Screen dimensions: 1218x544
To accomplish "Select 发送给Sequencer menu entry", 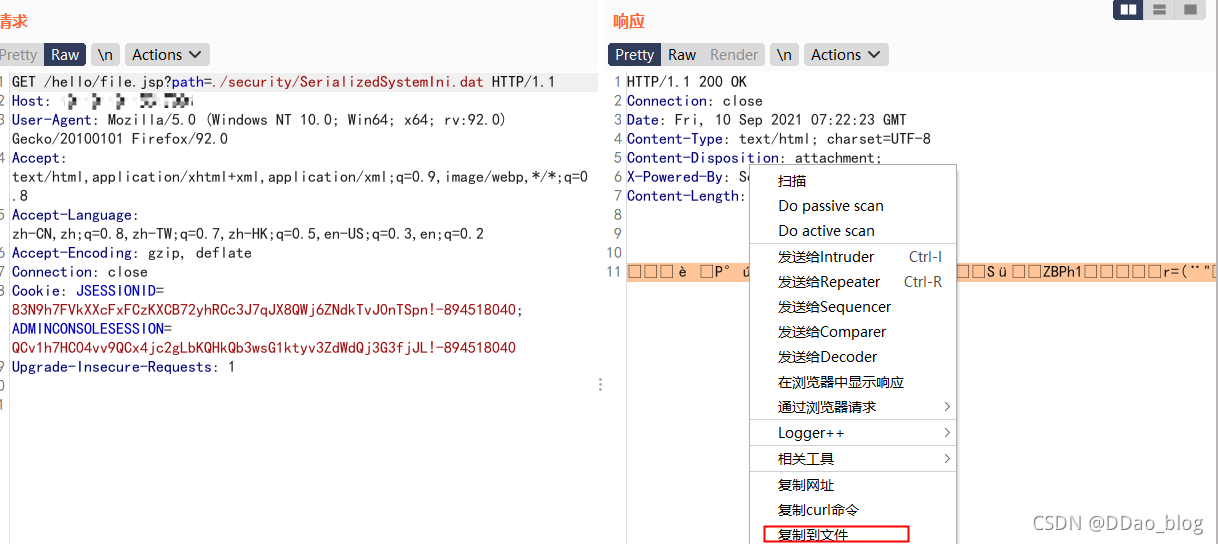I will point(853,307).
